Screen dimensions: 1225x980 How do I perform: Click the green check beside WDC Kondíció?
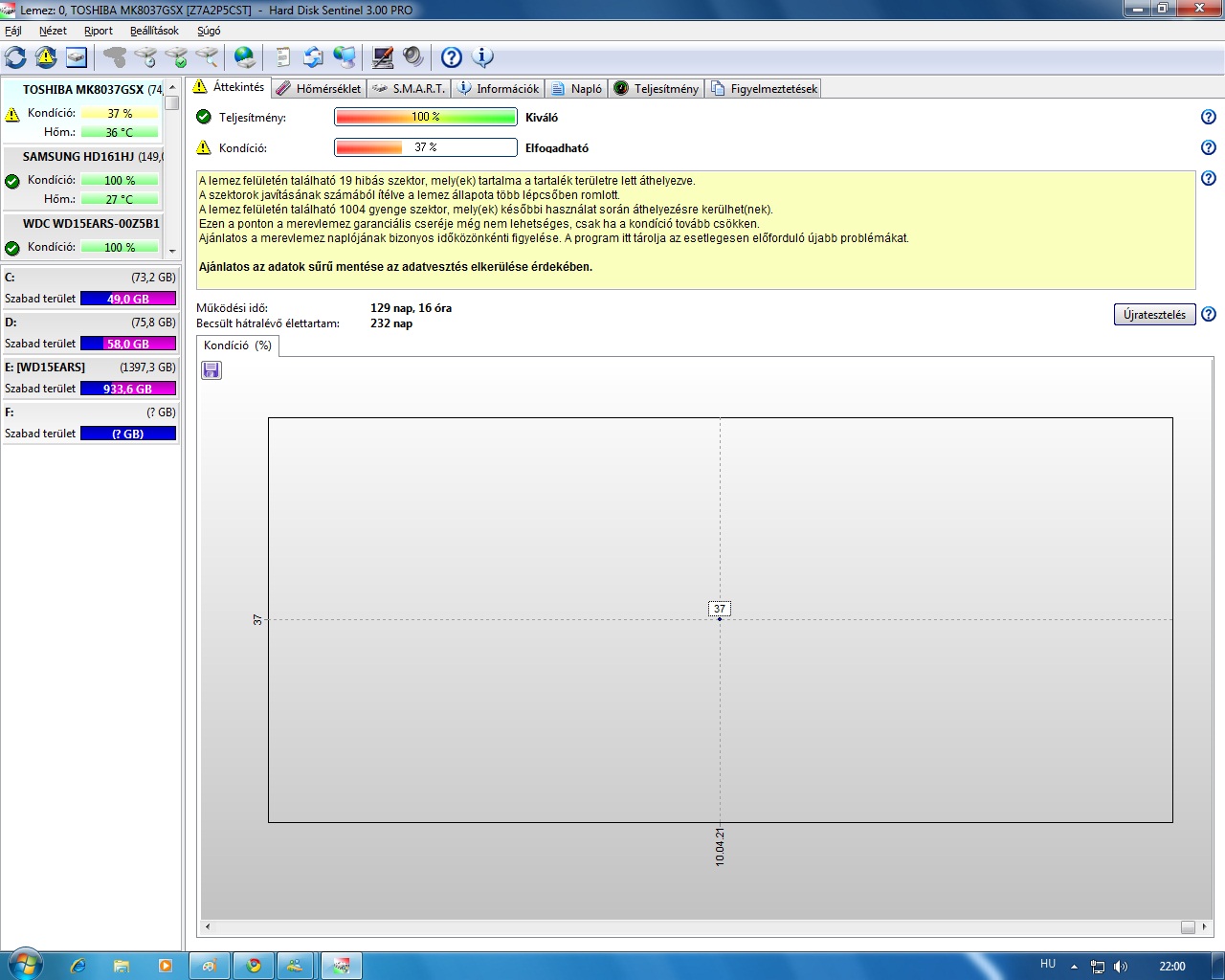point(12,248)
